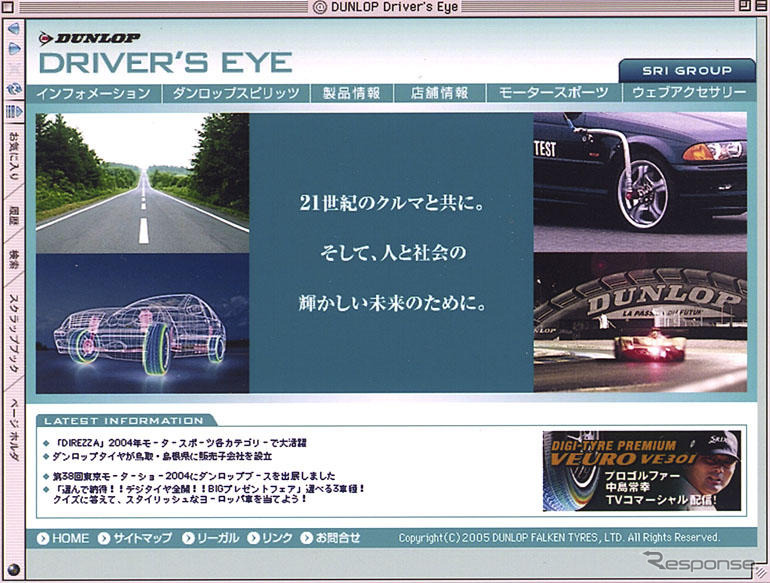This screenshot has width=770, height=583.
Task: Click the SRI GROUP button
Action: pos(687,71)
